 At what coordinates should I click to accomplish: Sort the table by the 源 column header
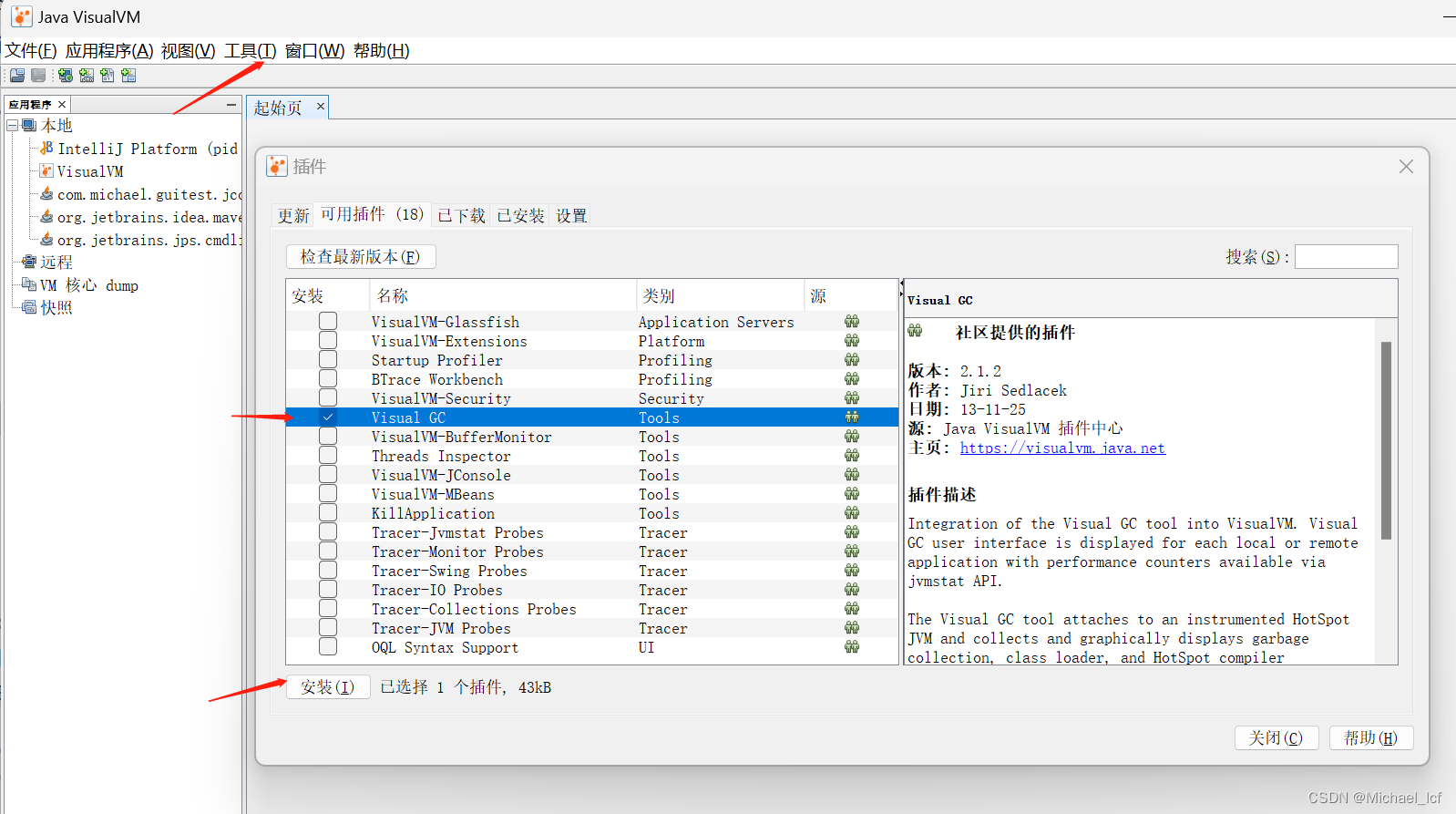tap(851, 295)
